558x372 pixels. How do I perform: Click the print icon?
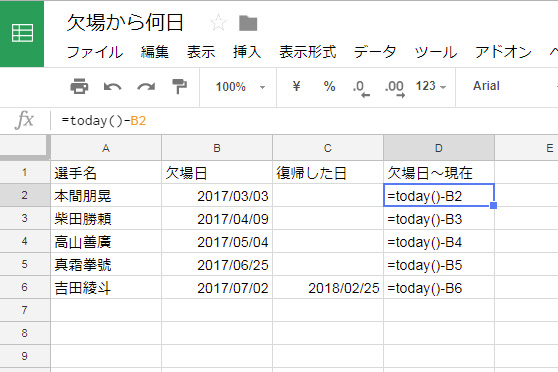[79, 87]
